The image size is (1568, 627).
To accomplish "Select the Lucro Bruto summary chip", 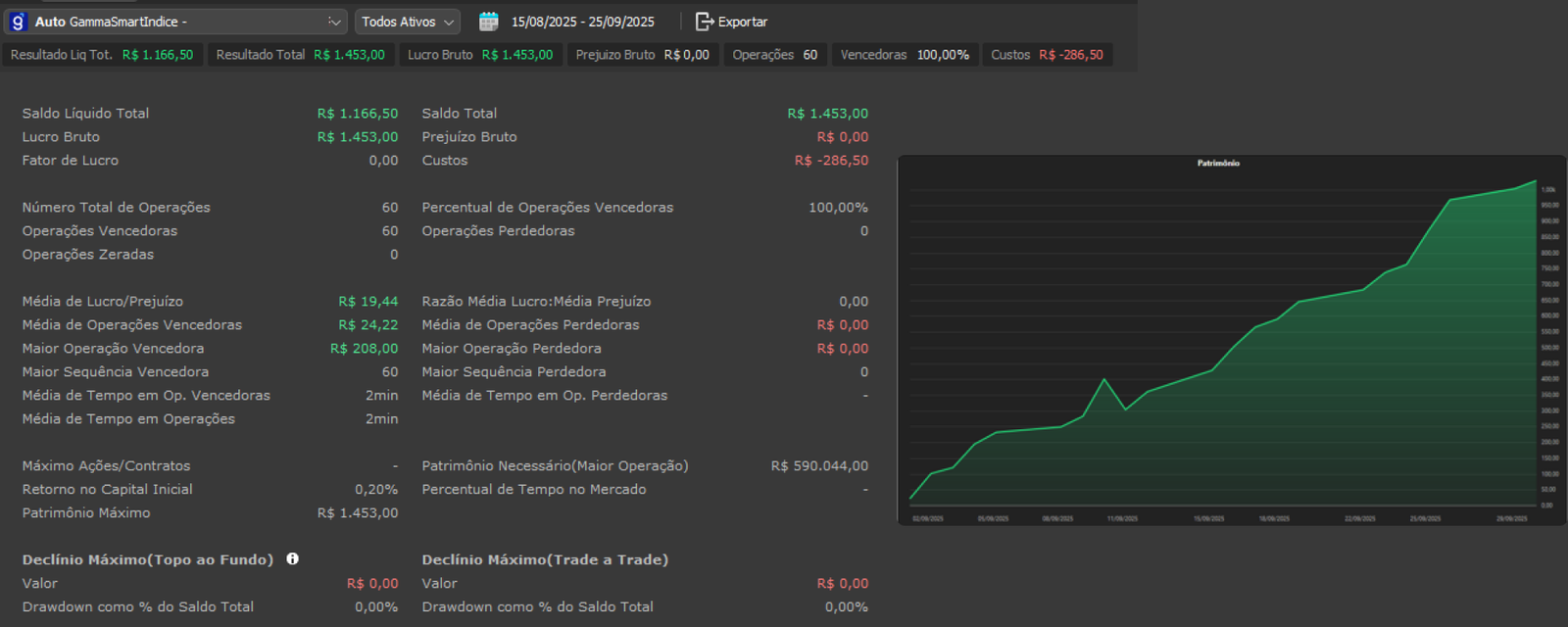I will click(480, 55).
